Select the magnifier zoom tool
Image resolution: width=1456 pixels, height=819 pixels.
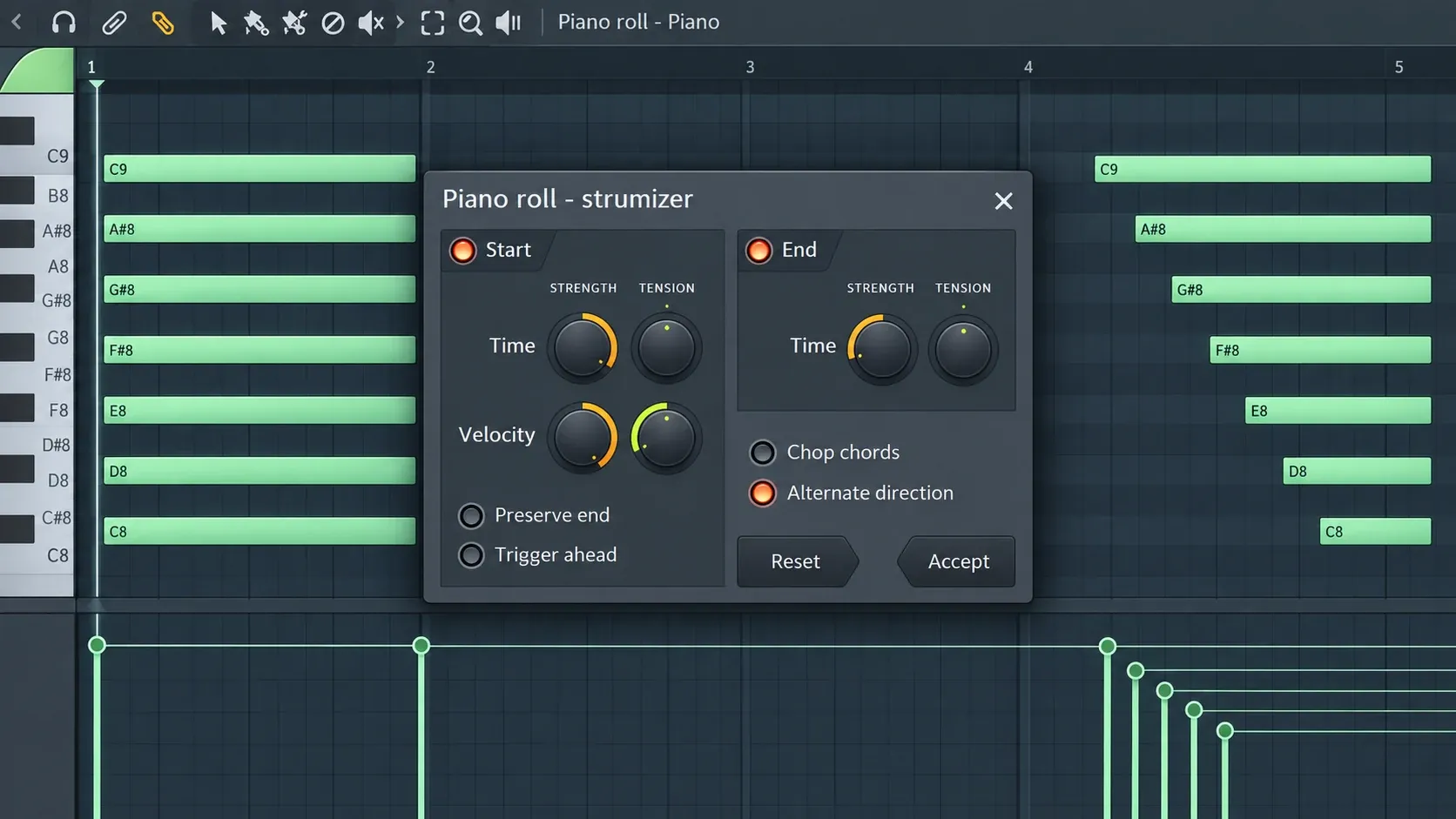pos(470,23)
